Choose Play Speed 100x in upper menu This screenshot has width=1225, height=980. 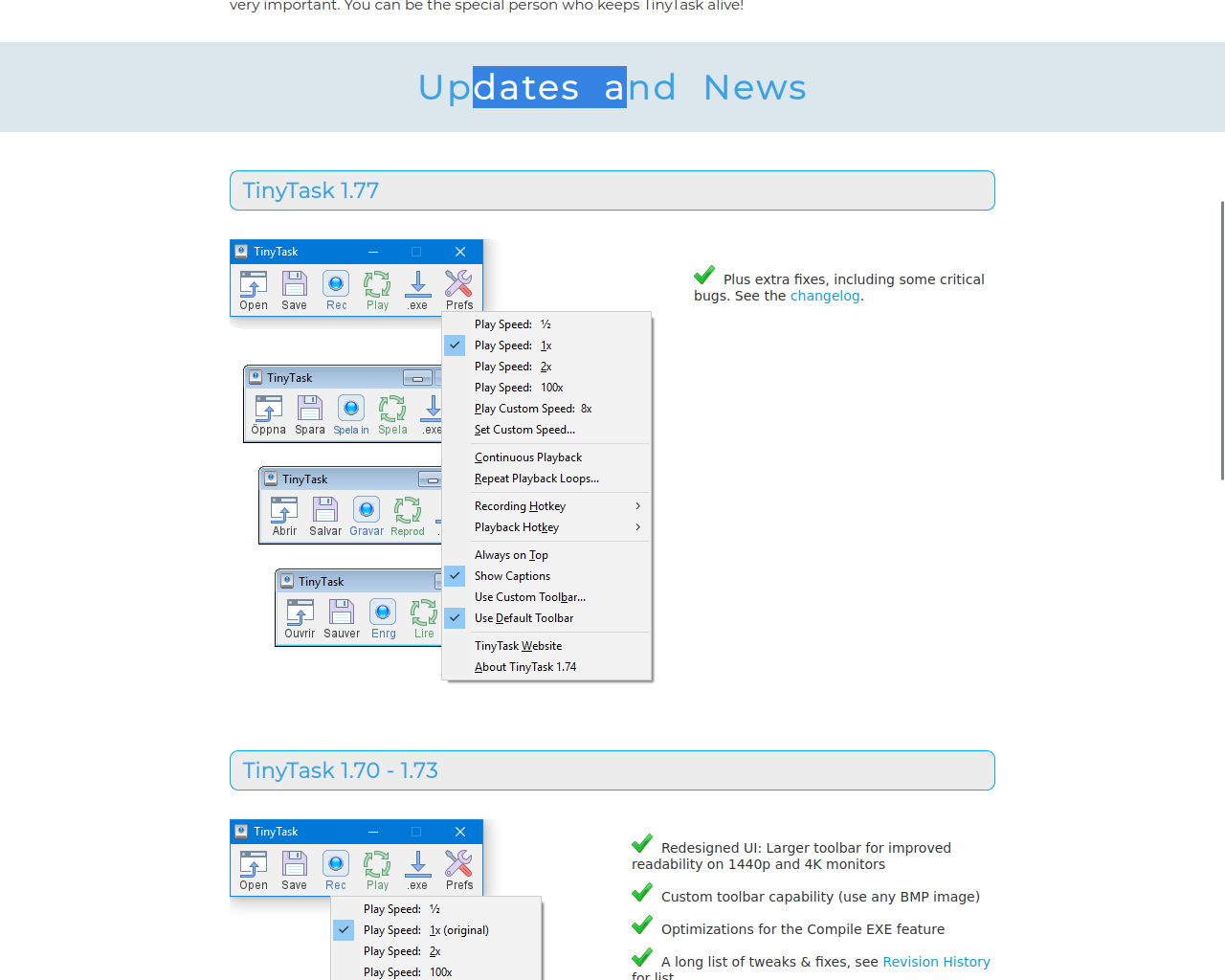tap(546, 388)
